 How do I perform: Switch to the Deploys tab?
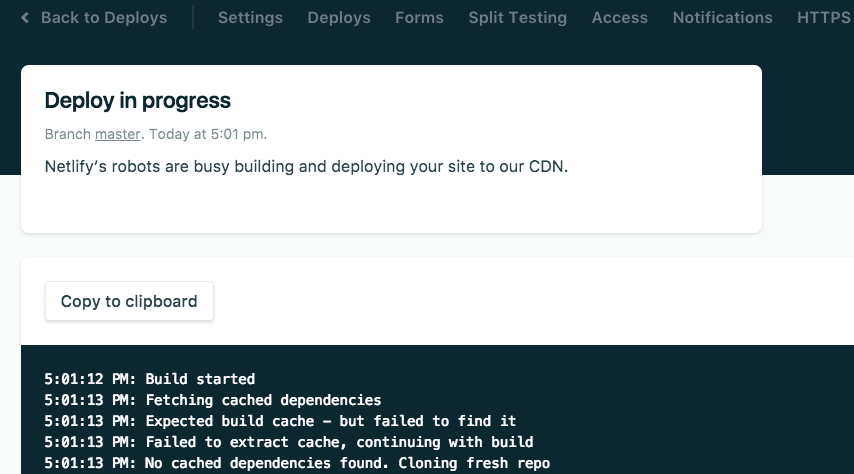point(339,18)
